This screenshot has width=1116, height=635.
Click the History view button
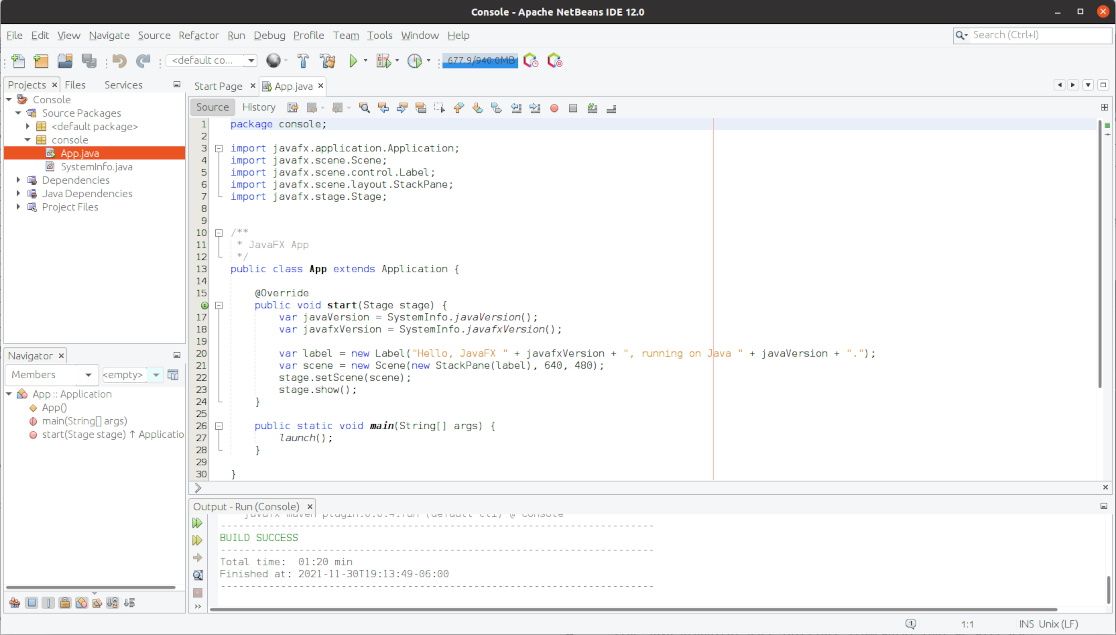click(258, 108)
